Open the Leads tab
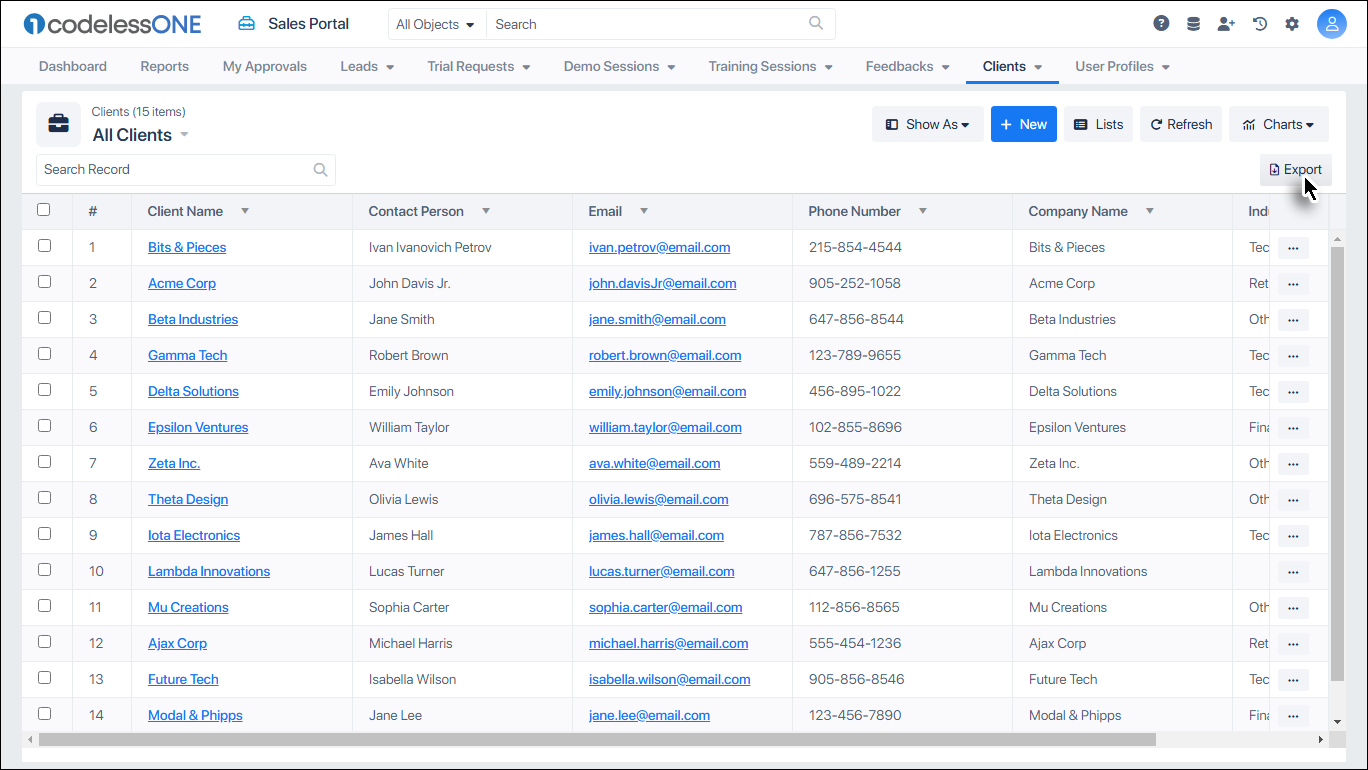The height and width of the screenshot is (770, 1368). coord(367,66)
